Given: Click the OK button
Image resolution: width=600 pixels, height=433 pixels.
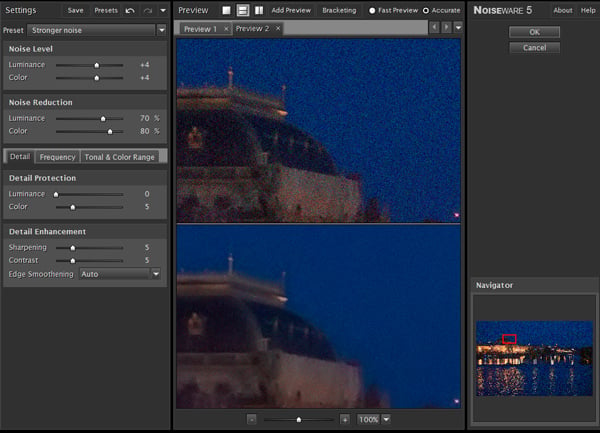Looking at the screenshot, I should [x=535, y=32].
